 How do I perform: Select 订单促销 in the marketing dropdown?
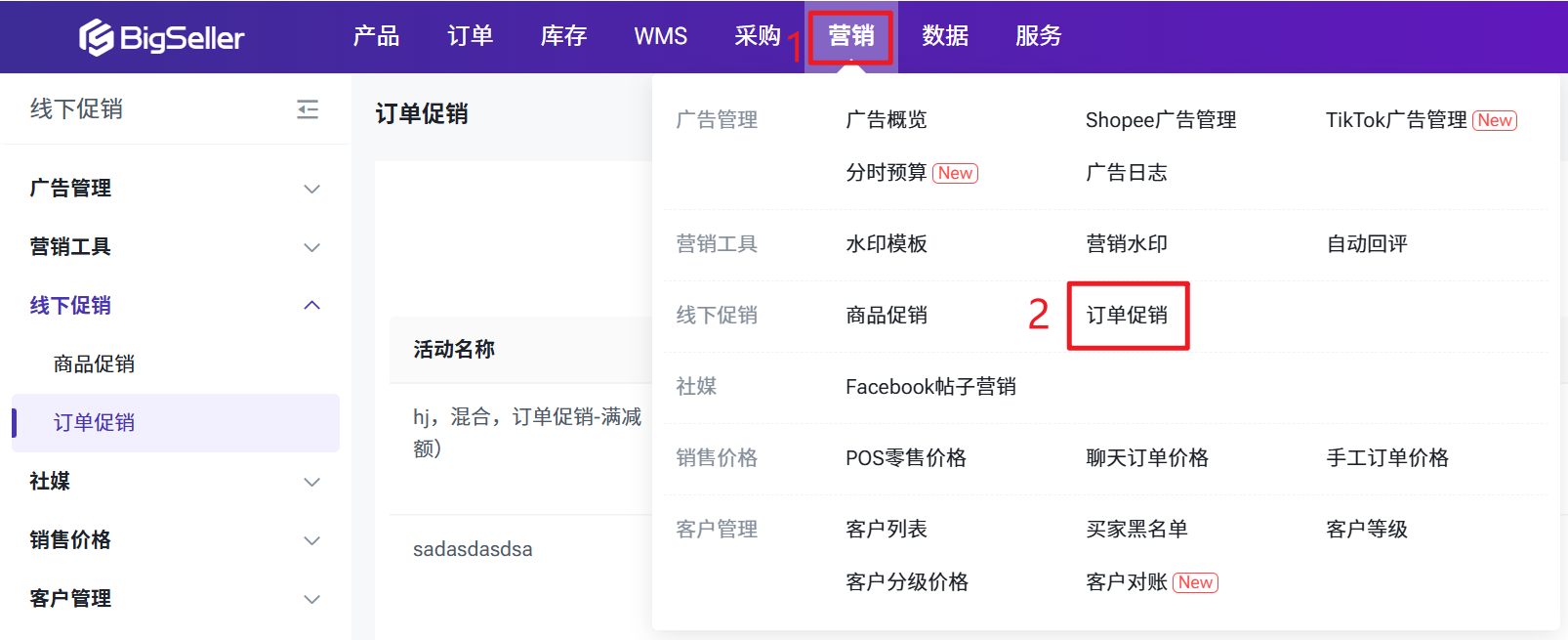(x=1127, y=316)
